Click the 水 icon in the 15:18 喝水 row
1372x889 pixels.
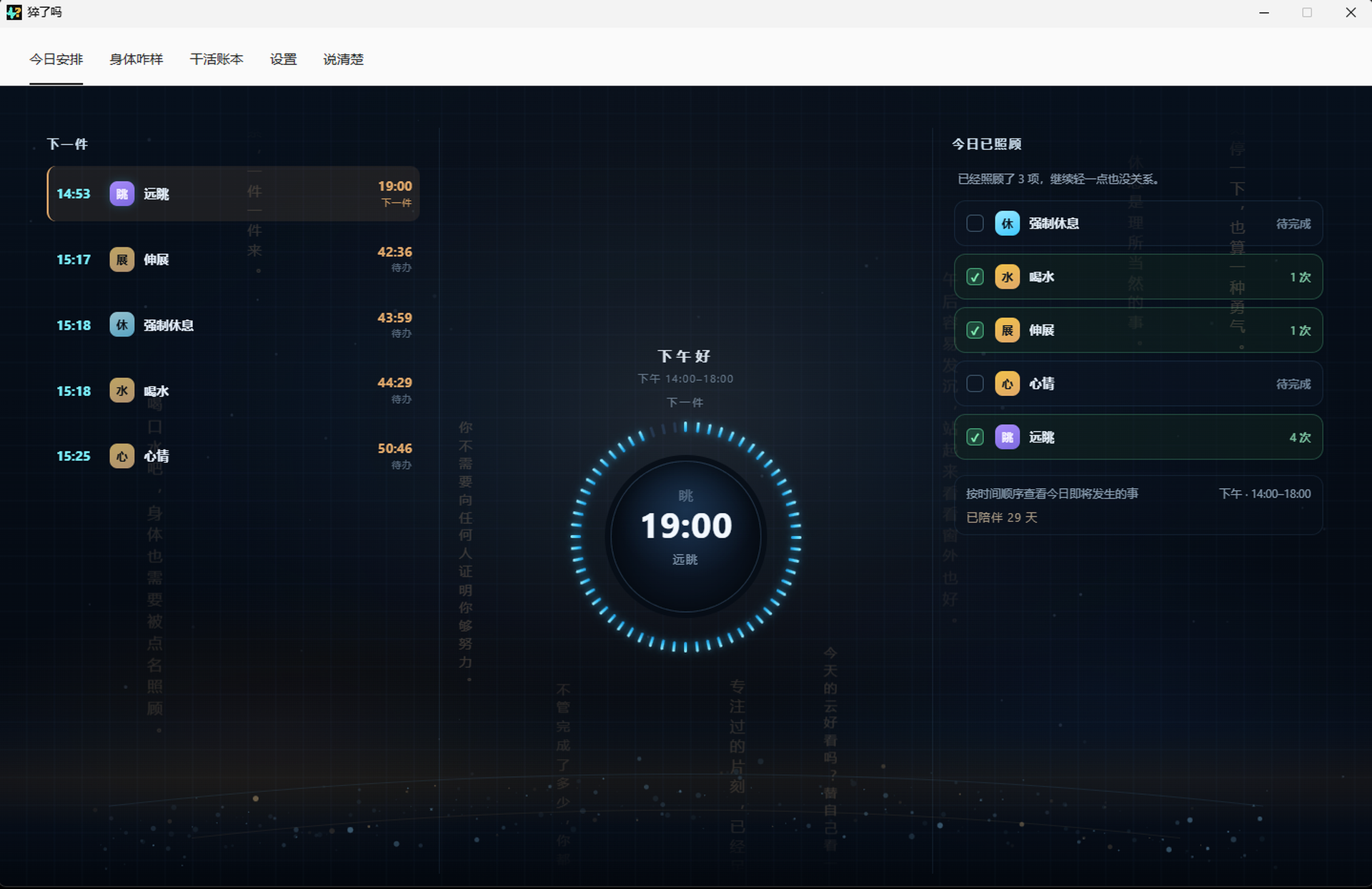pos(121,391)
